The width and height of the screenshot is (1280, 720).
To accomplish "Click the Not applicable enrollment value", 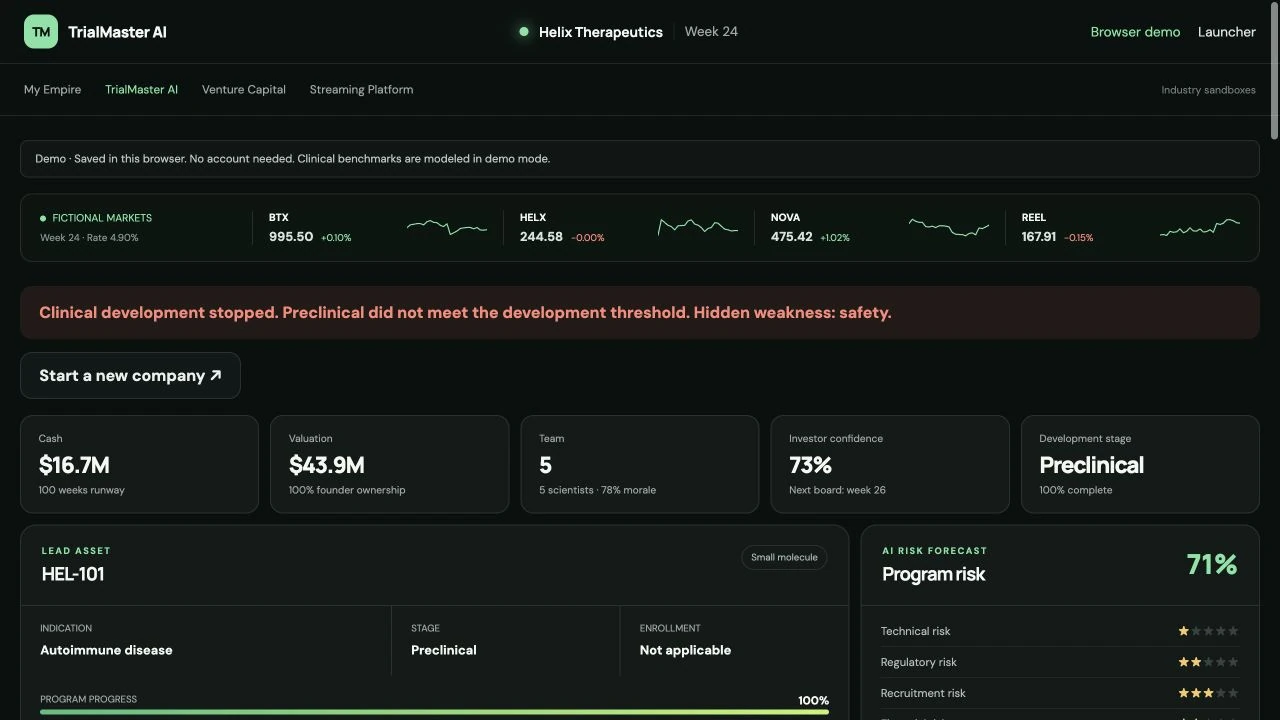I will 685,650.
